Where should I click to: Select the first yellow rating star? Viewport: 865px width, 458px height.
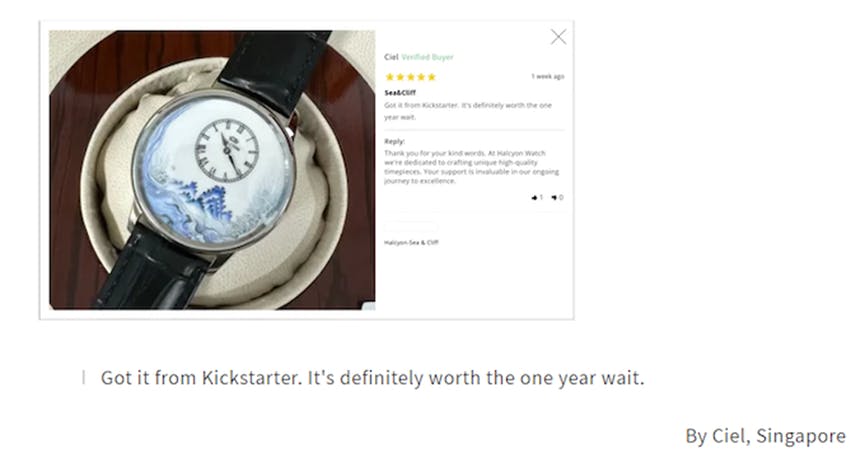(390, 77)
